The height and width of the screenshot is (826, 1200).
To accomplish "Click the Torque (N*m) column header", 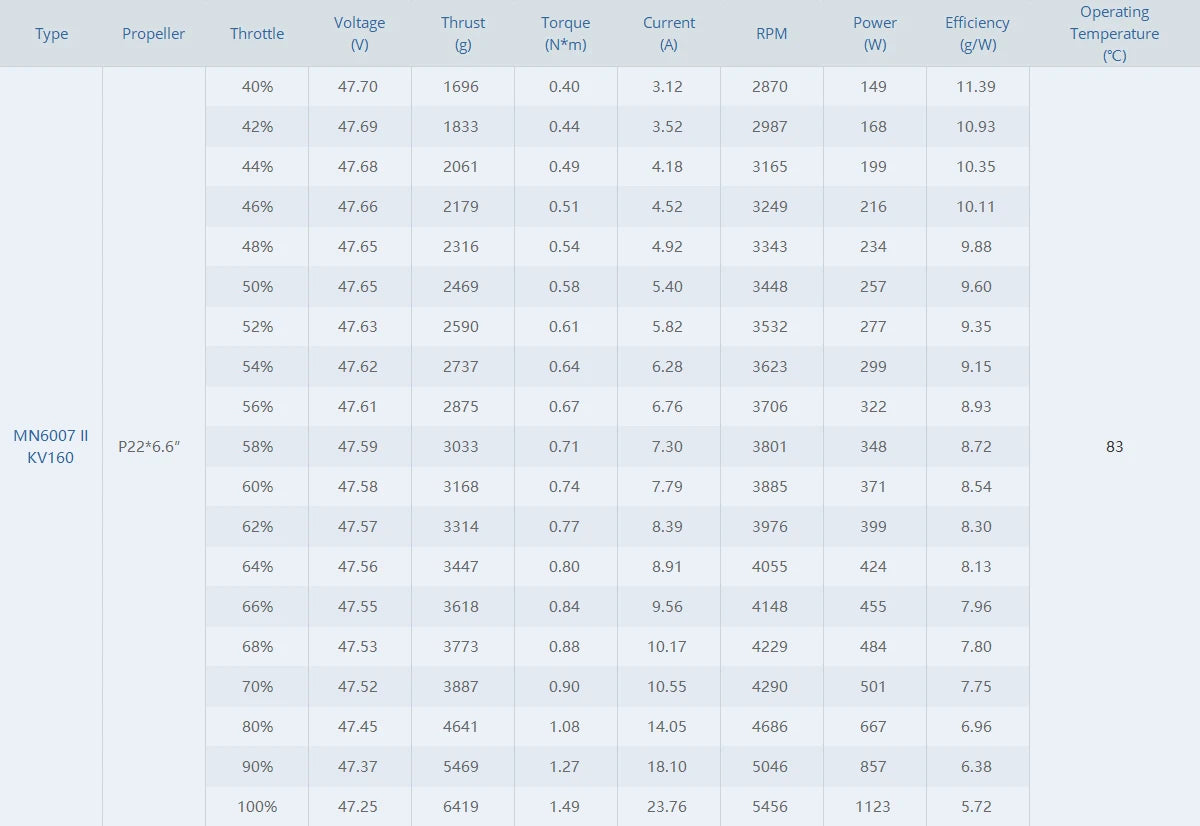I will [565, 34].
